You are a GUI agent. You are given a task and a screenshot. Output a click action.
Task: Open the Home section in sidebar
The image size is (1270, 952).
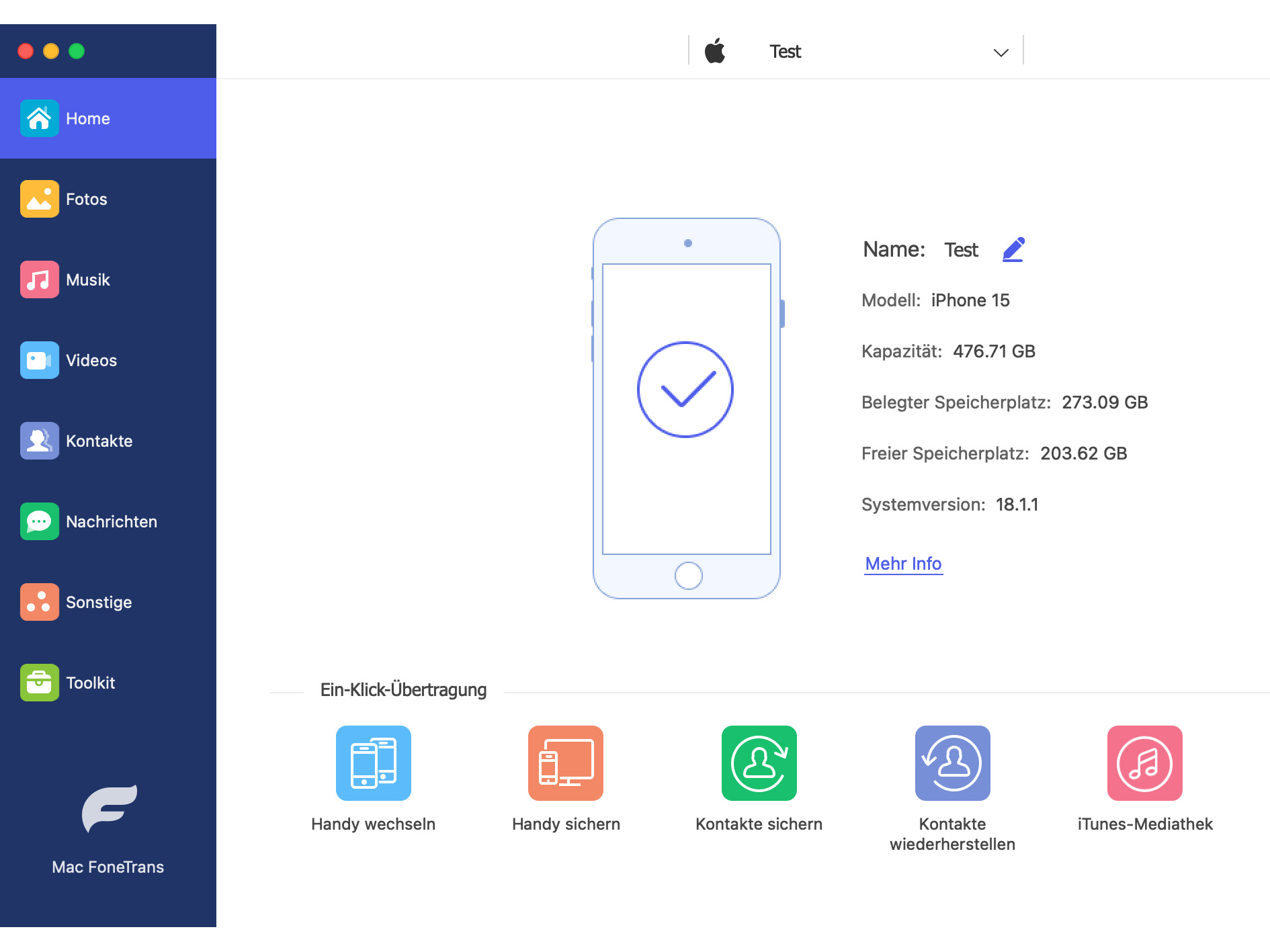coord(108,118)
